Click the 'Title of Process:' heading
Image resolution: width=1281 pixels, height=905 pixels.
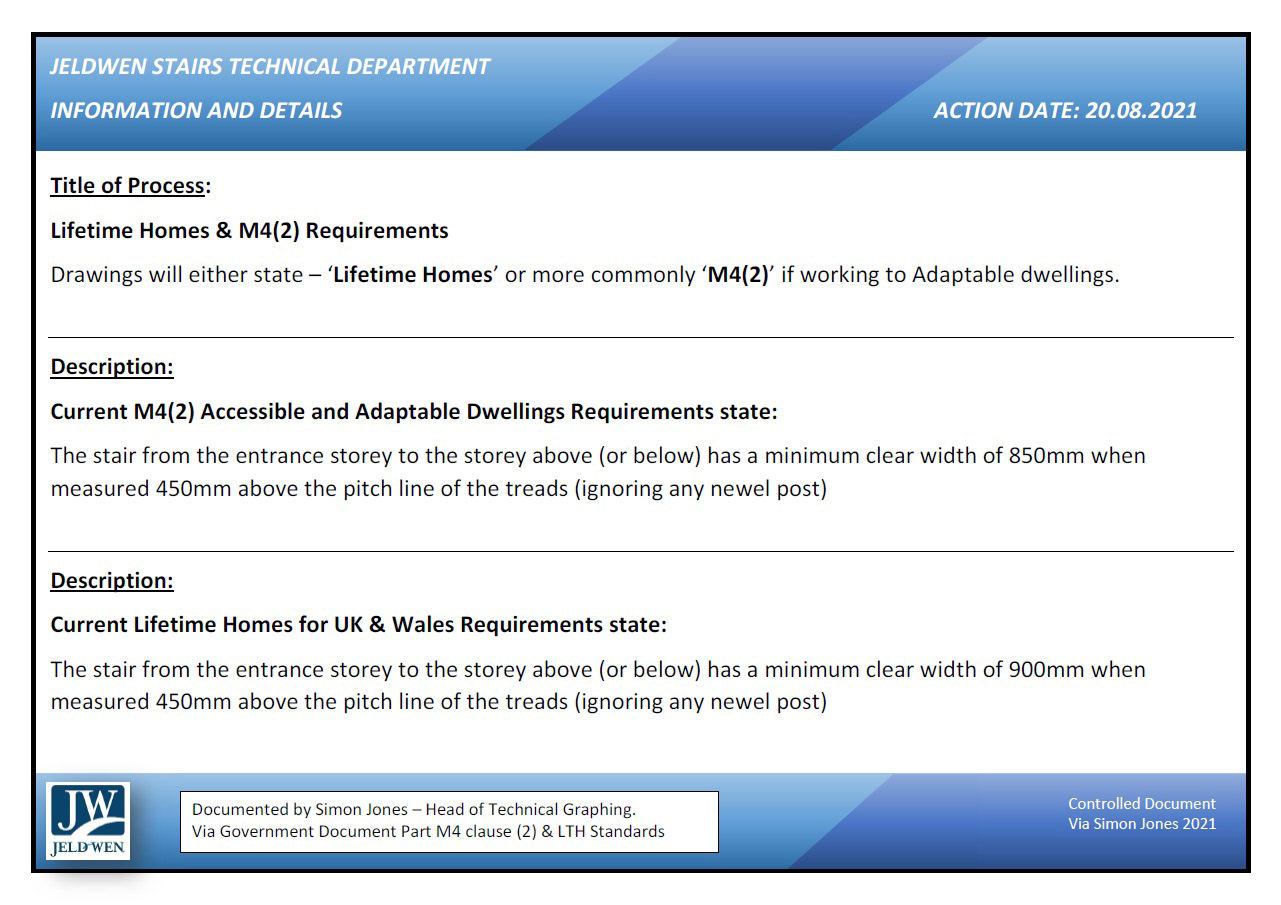[131, 186]
